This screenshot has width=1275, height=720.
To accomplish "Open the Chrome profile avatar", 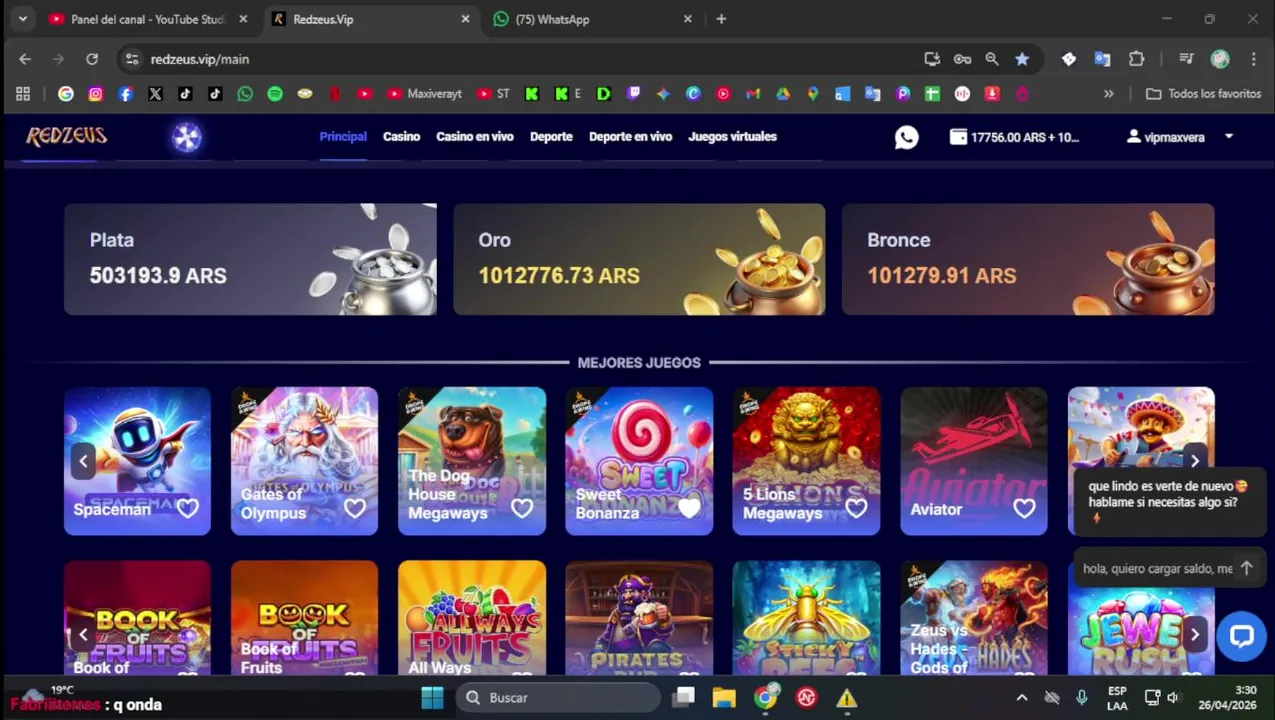I will pos(1220,59).
